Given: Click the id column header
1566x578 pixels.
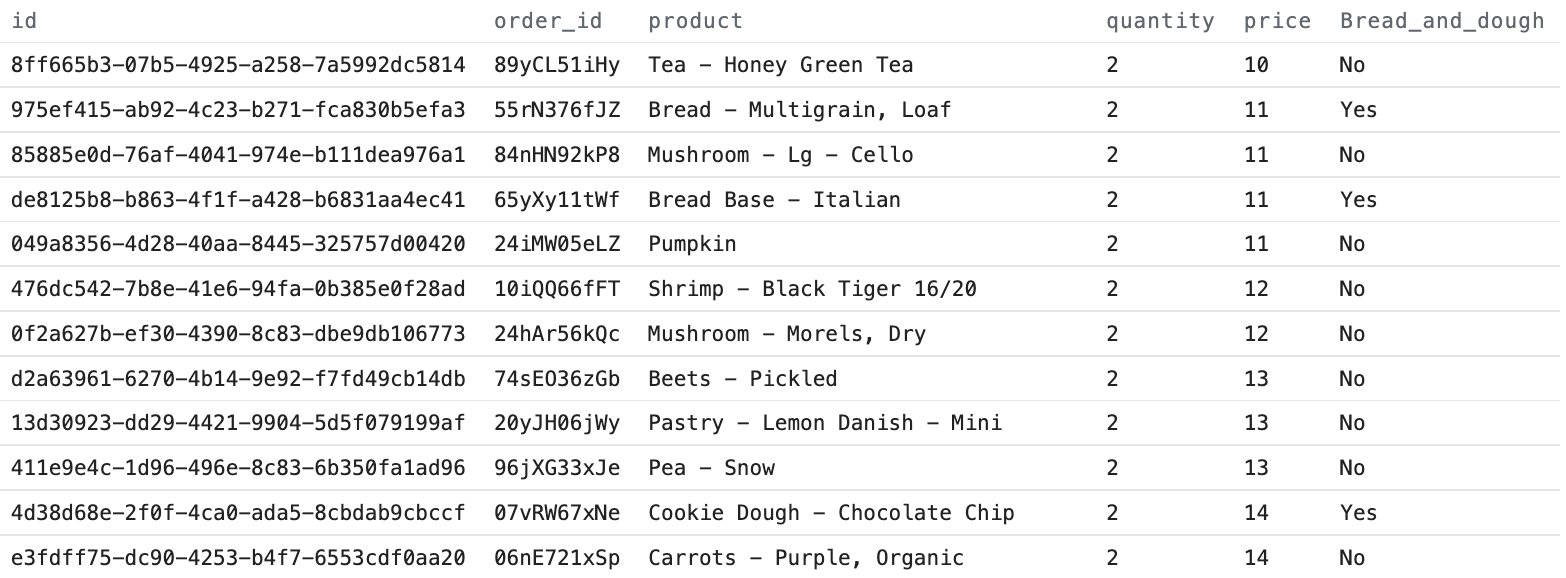Looking at the screenshot, I should [24, 21].
